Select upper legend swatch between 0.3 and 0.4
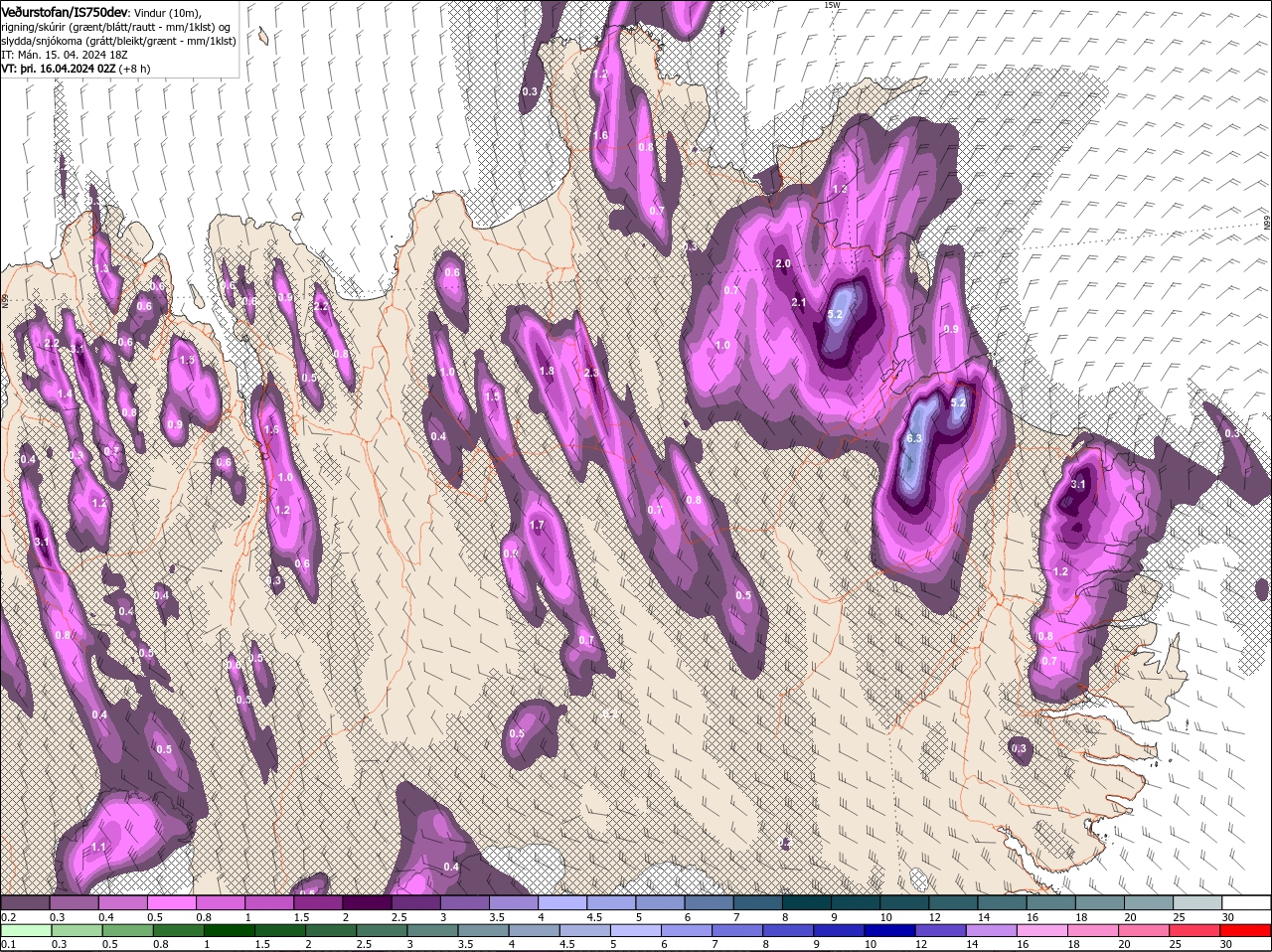This screenshot has width=1272, height=952. point(74,902)
